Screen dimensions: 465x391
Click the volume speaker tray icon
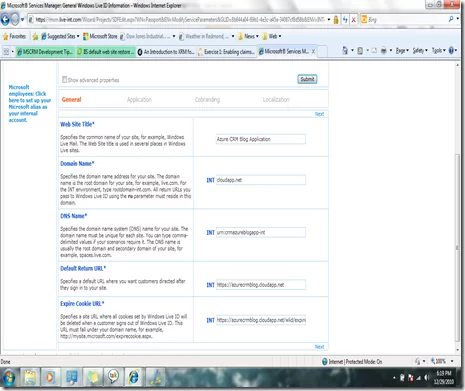426,378
